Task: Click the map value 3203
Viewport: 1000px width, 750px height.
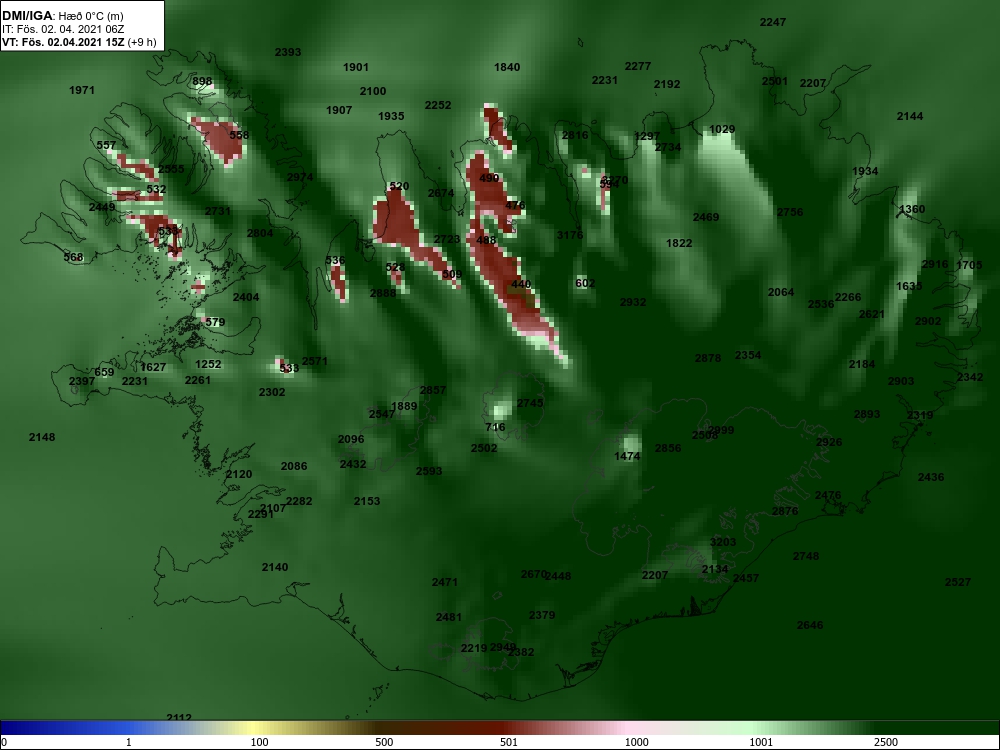Action: [x=723, y=542]
